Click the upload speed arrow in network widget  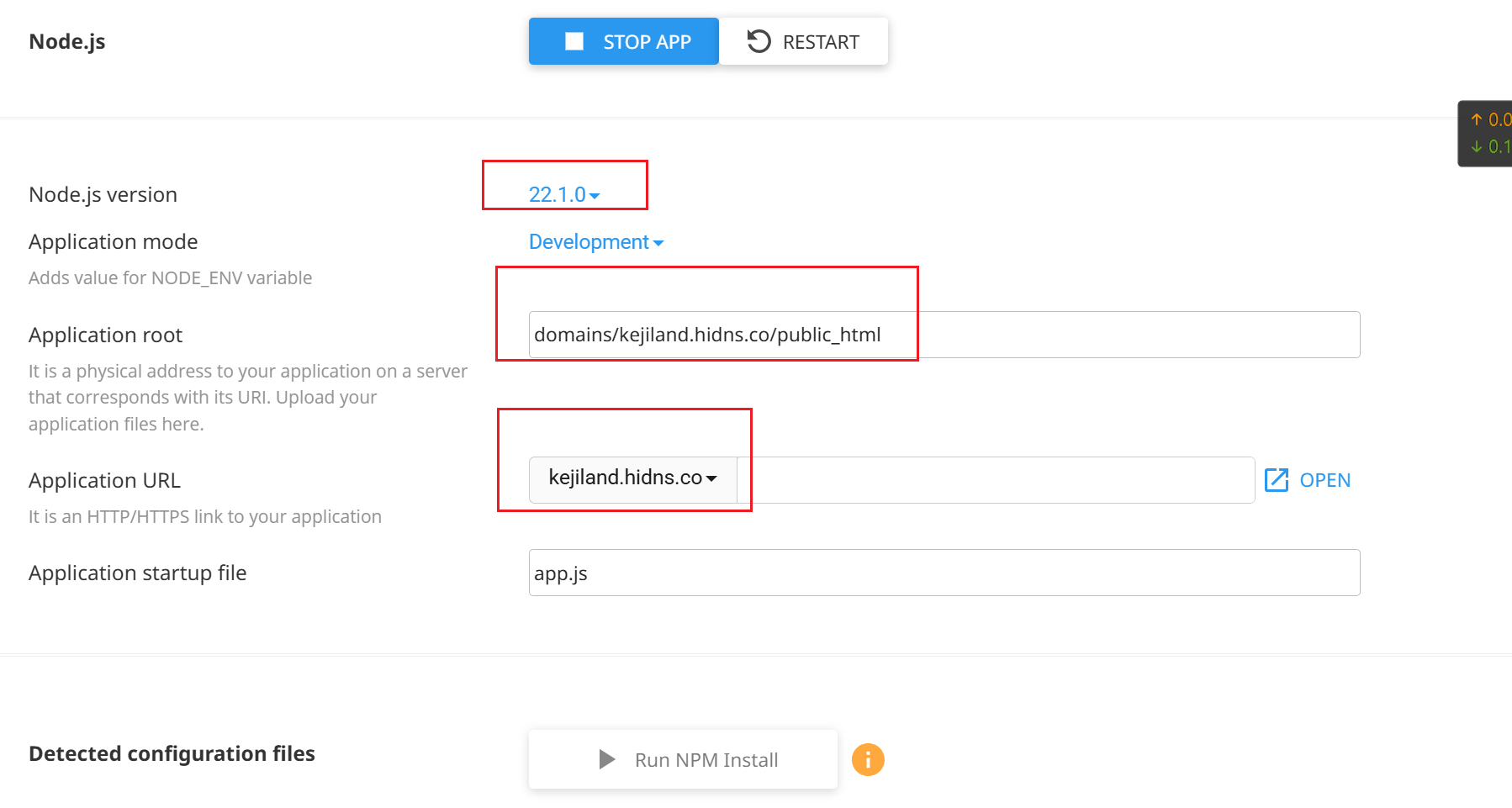1477,119
